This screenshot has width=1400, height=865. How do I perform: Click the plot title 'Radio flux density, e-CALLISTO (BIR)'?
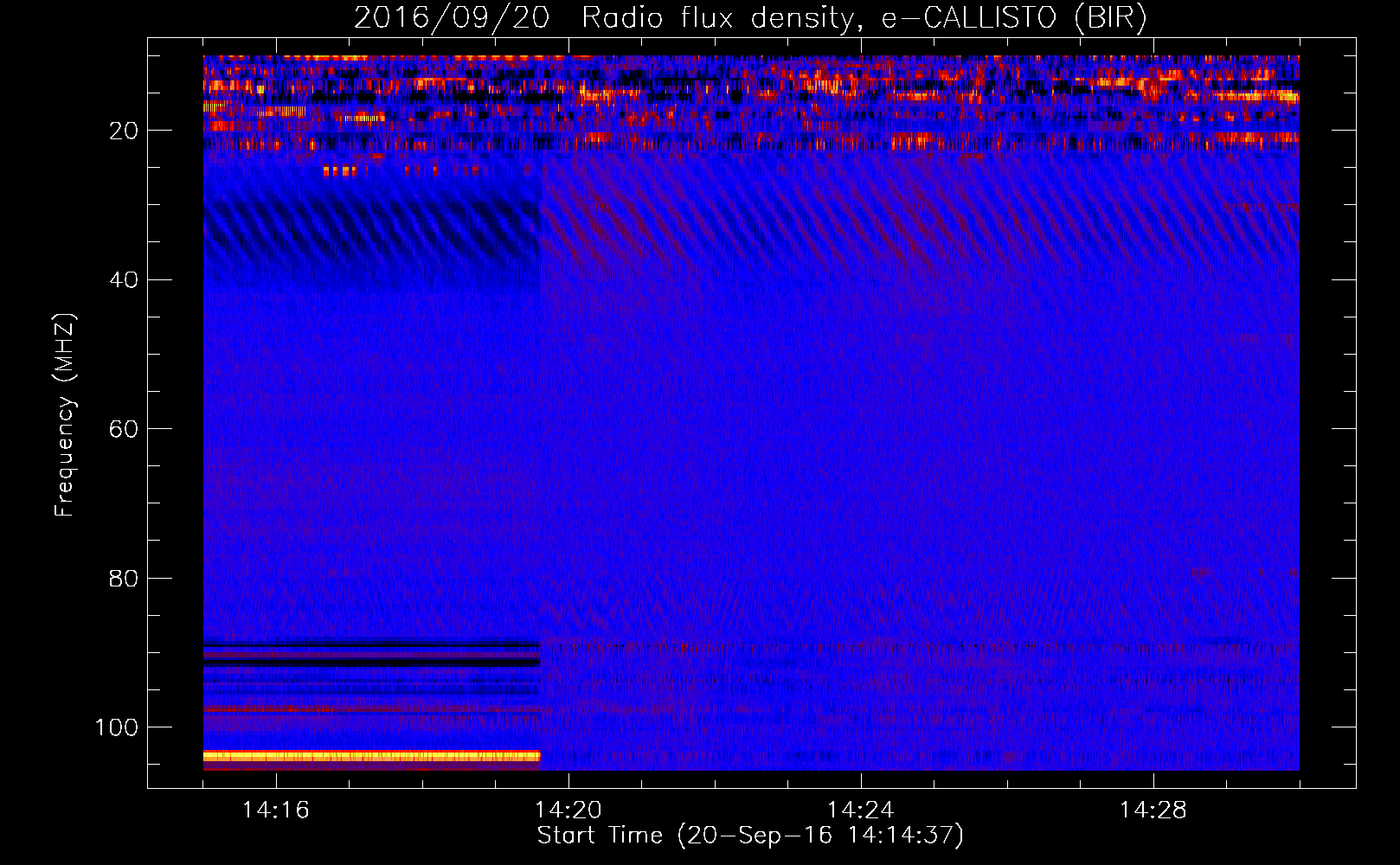click(x=864, y=18)
